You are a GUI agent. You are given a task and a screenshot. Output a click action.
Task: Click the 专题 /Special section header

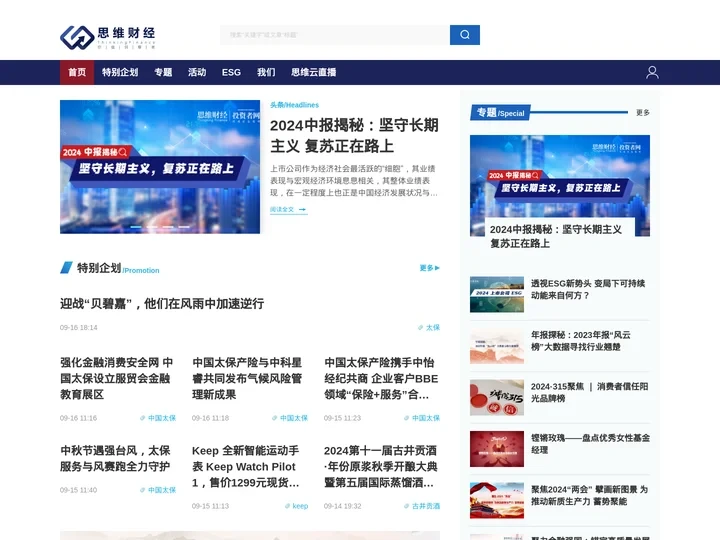(501, 112)
